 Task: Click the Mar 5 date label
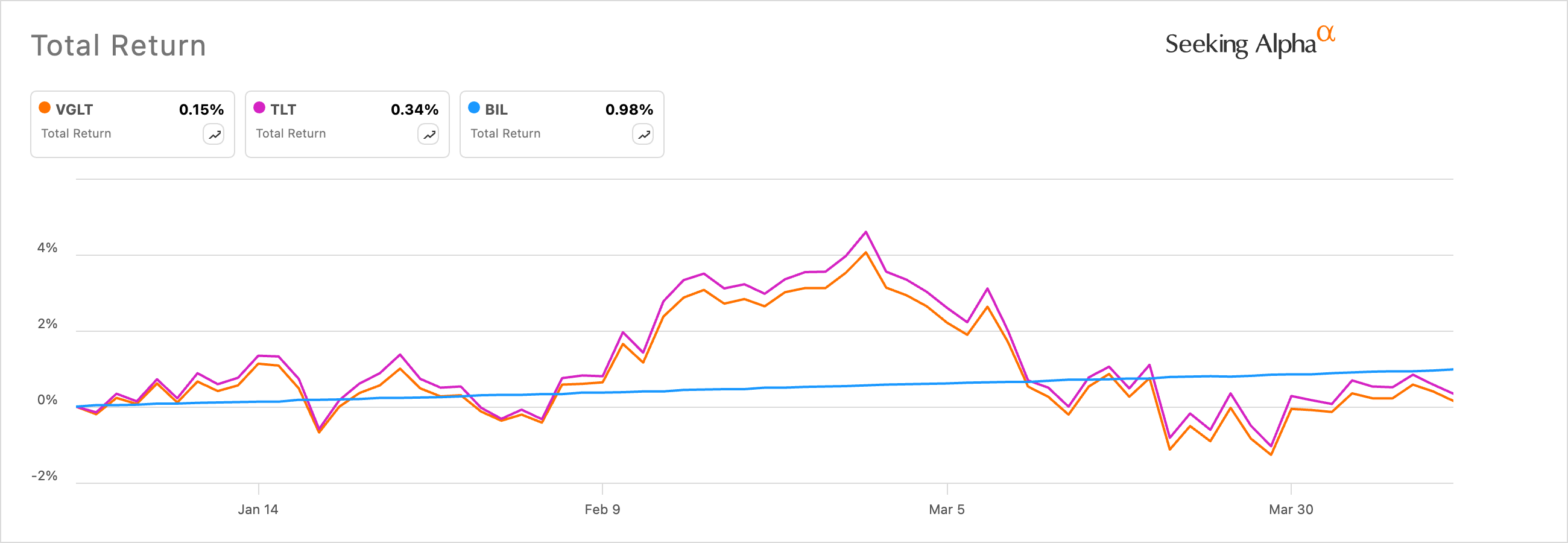946,510
